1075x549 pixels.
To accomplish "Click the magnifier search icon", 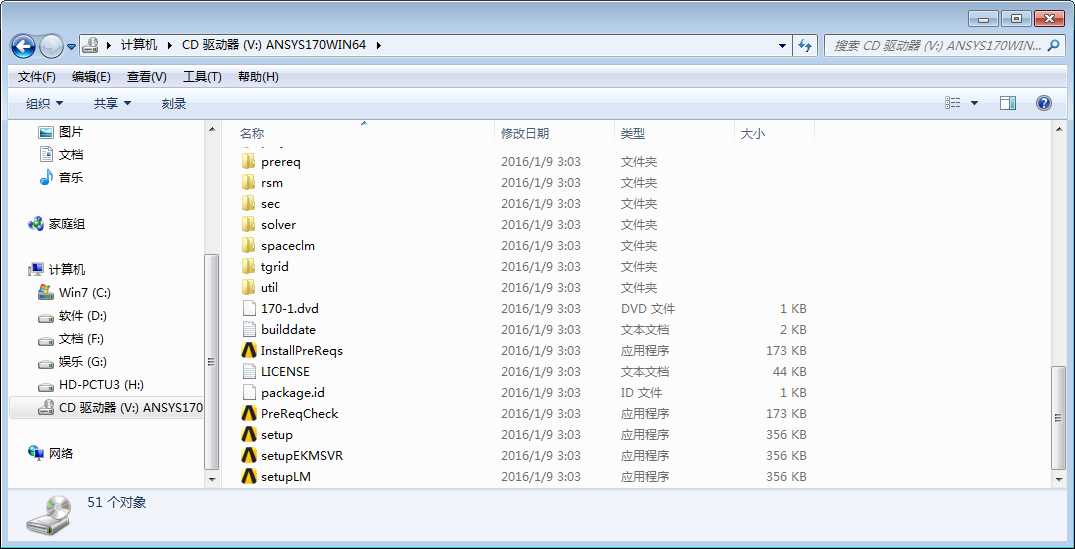I will click(x=1055, y=46).
